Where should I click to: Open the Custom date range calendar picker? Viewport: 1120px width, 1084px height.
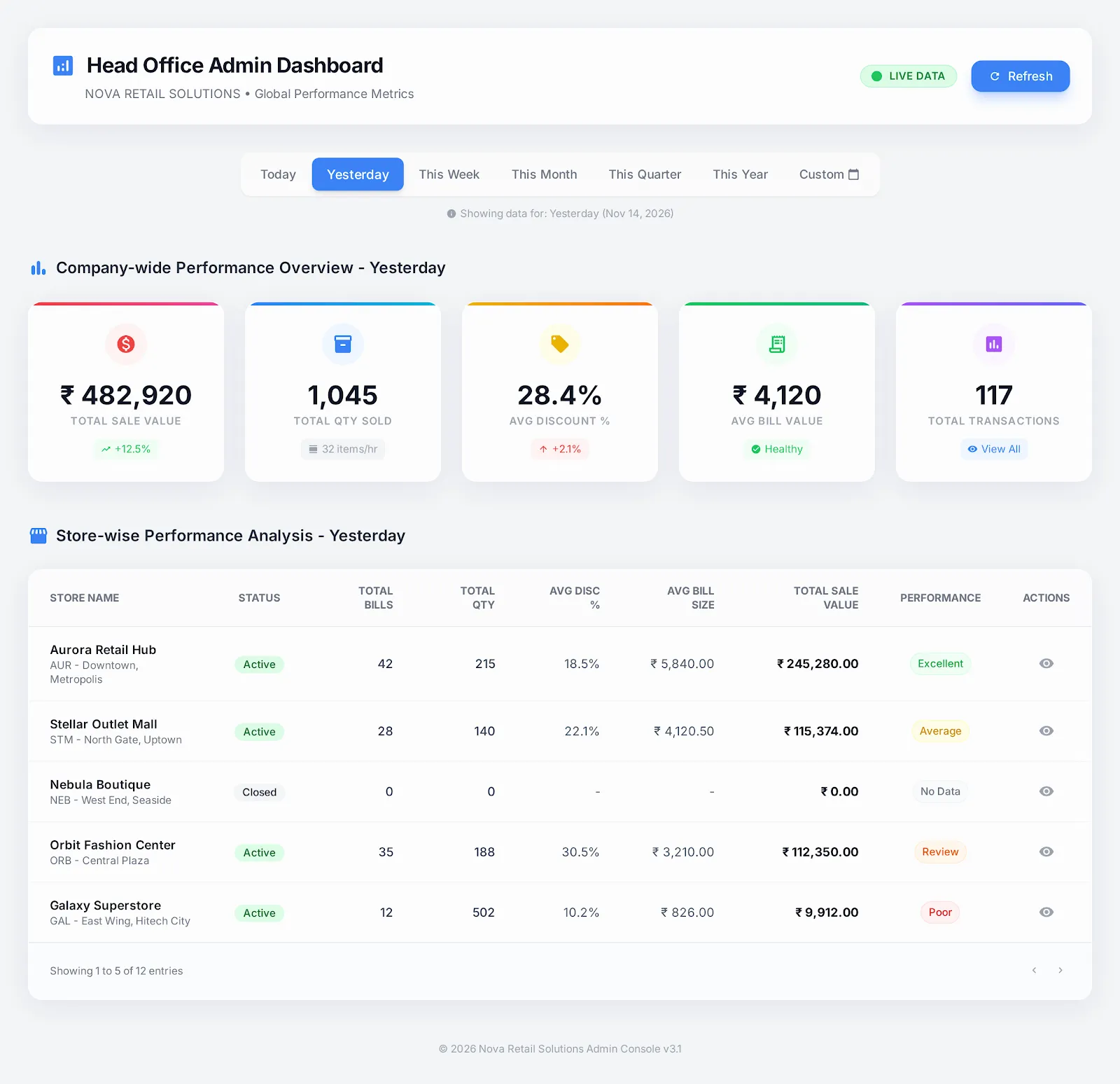pos(854,174)
